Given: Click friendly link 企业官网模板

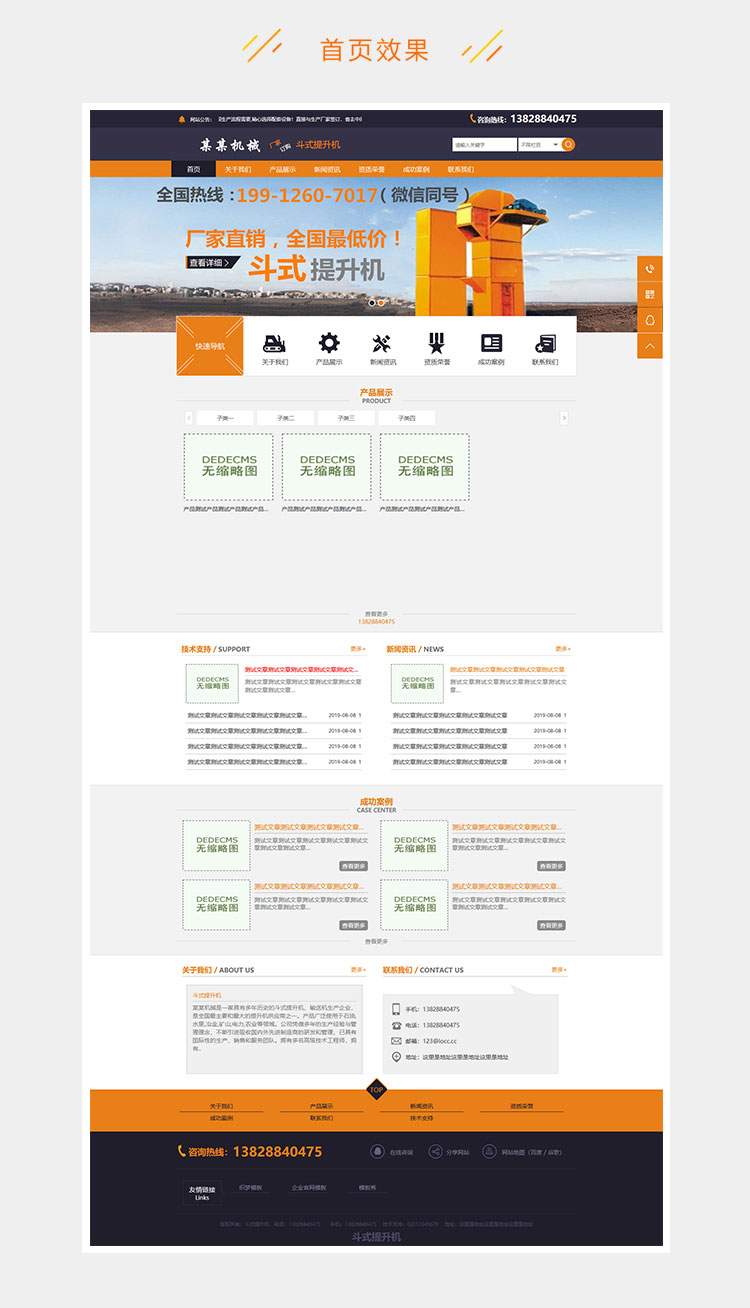Looking at the screenshot, I should (x=309, y=1188).
